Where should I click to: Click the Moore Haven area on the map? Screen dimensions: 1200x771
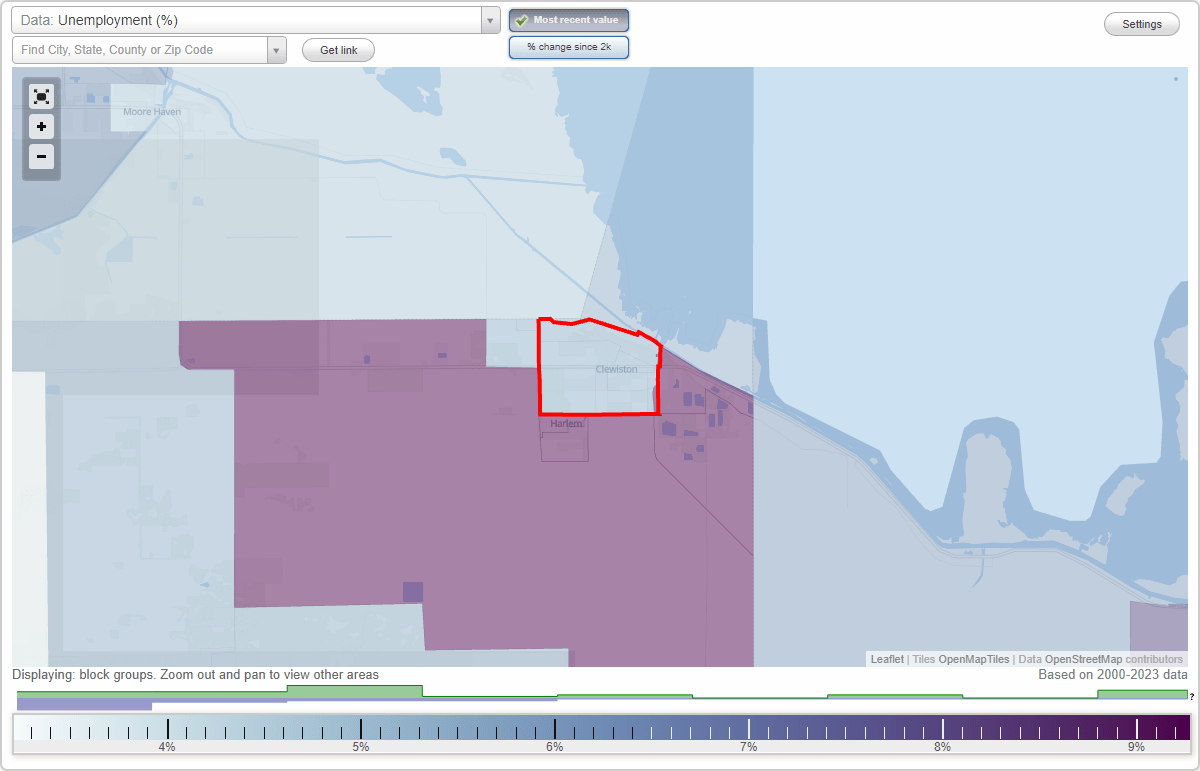(x=150, y=112)
